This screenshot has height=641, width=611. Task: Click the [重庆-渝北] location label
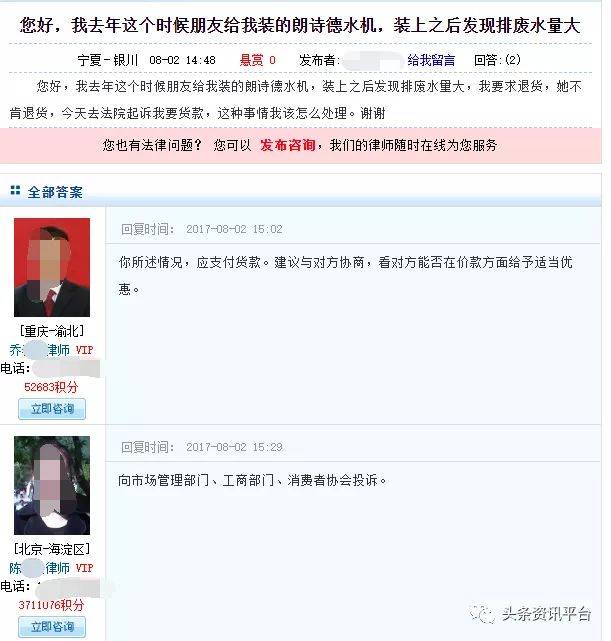click(x=51, y=331)
